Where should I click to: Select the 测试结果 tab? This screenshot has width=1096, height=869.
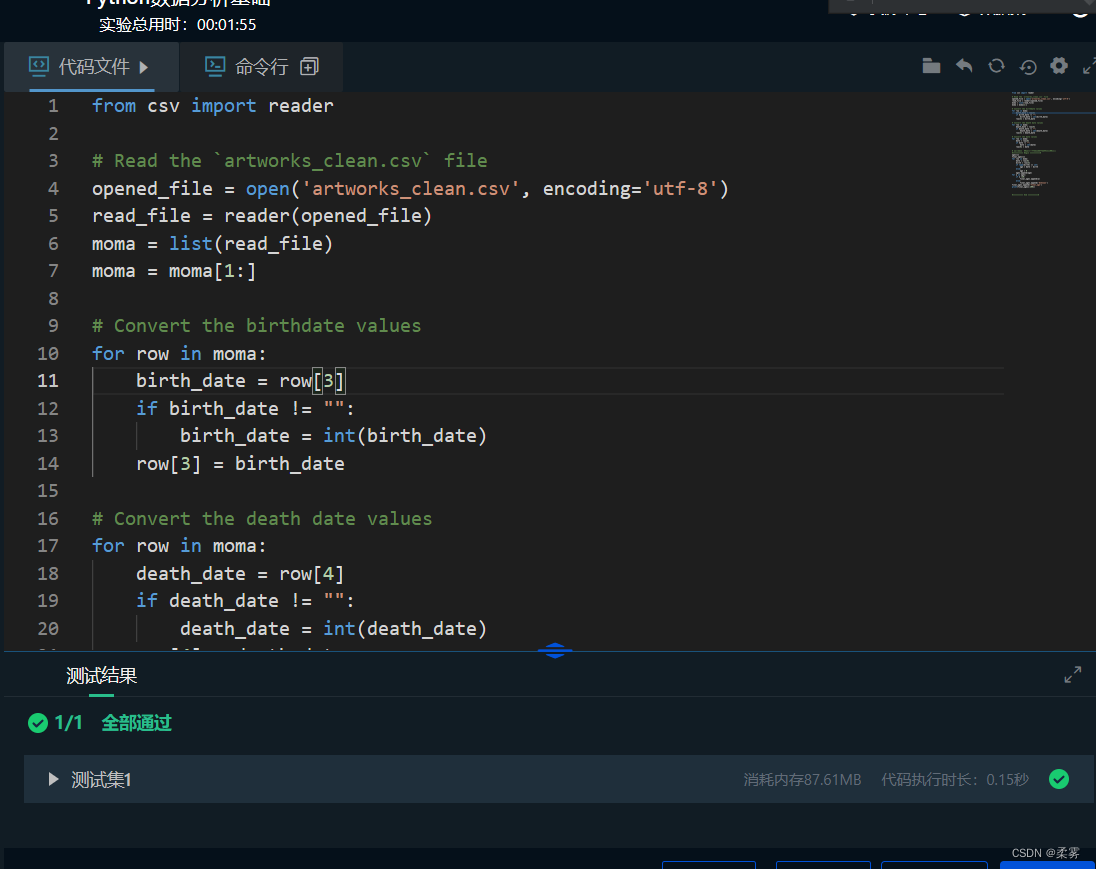[x=101, y=675]
